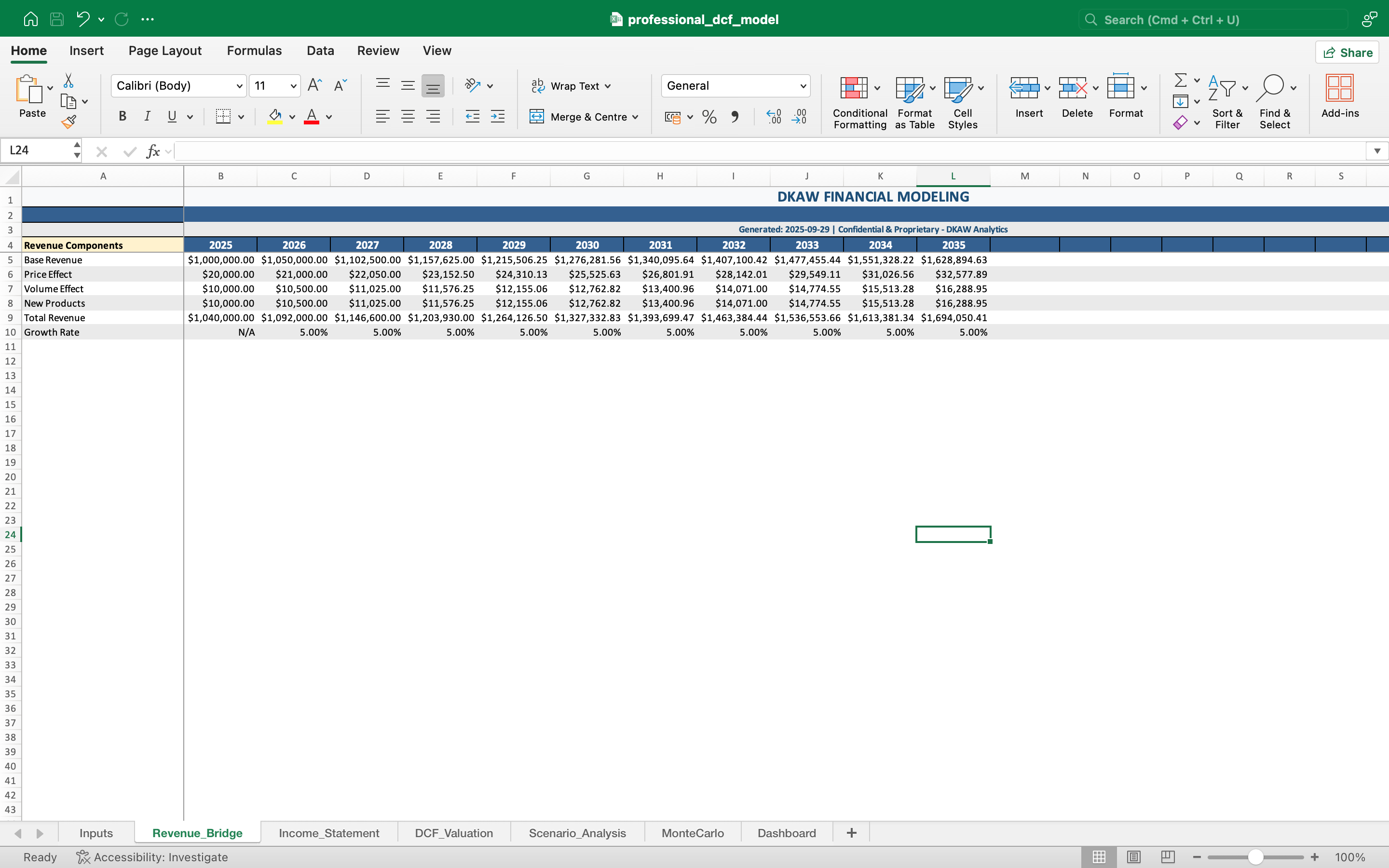Click the Increase Indent icon
Viewport: 1389px width, 868px height.
coord(498,117)
